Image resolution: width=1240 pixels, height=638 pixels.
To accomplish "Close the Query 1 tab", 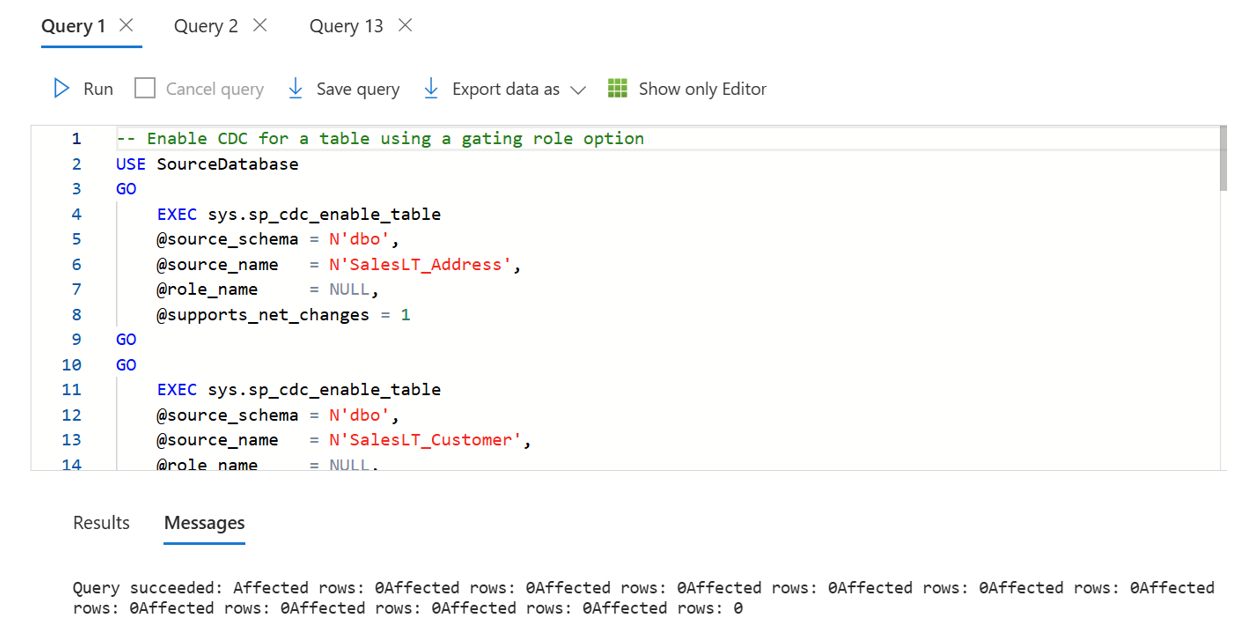I will (x=126, y=26).
